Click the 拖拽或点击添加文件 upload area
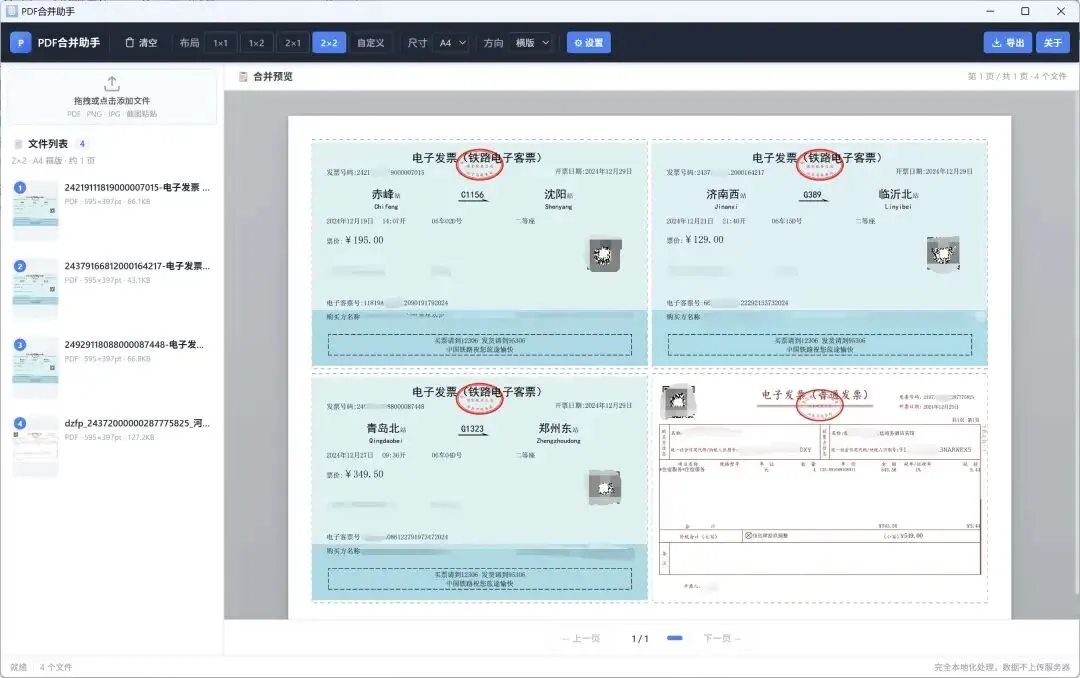 coord(112,97)
